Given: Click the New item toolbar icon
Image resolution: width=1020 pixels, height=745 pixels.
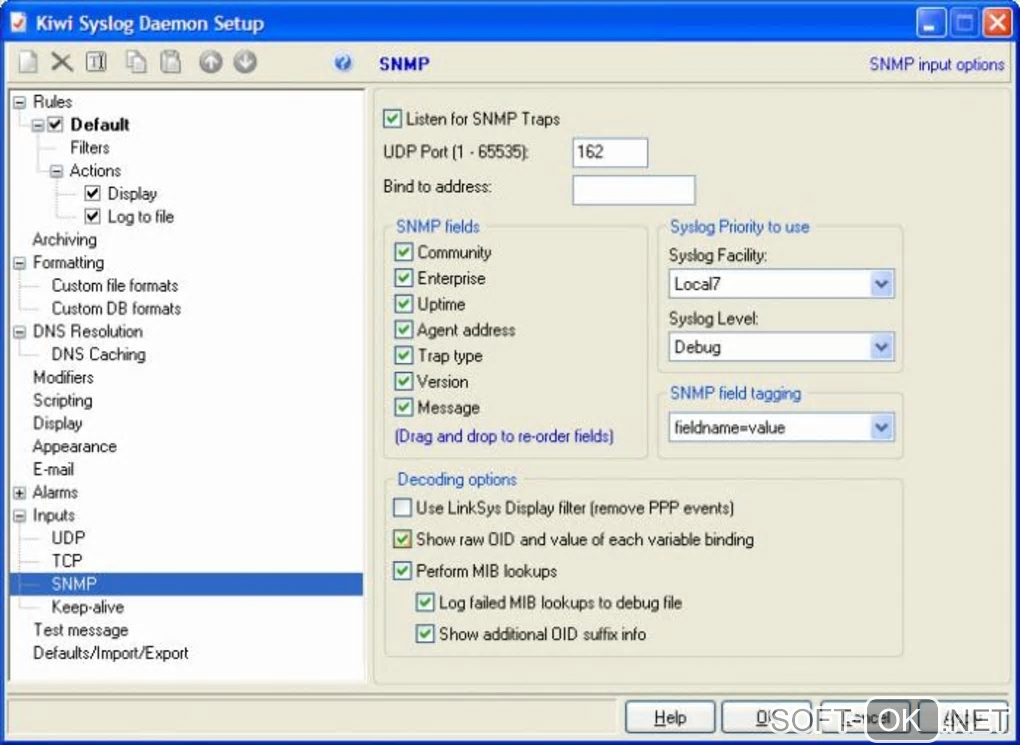Looking at the screenshot, I should pos(28,62).
